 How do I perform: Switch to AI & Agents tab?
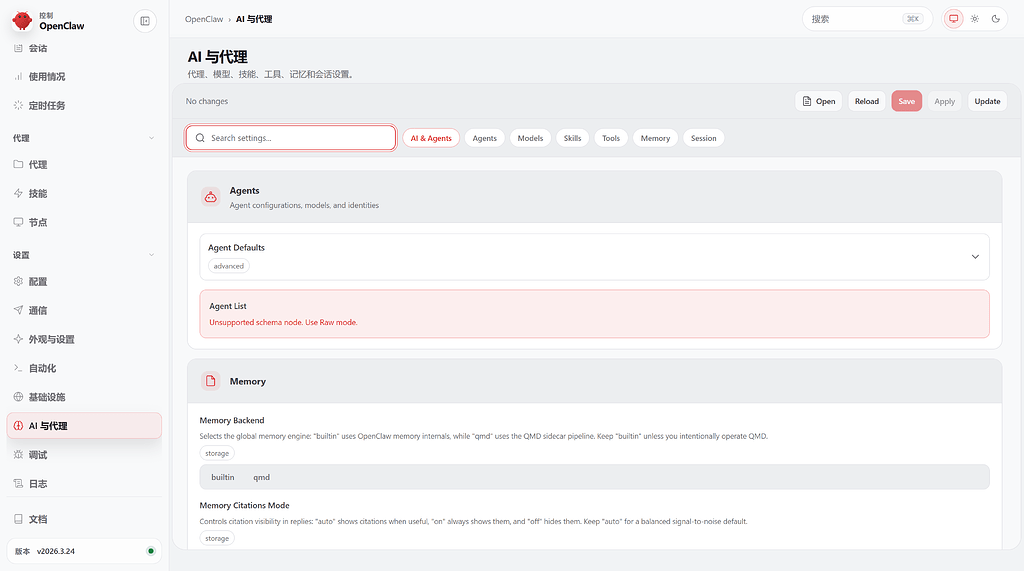[431, 138]
